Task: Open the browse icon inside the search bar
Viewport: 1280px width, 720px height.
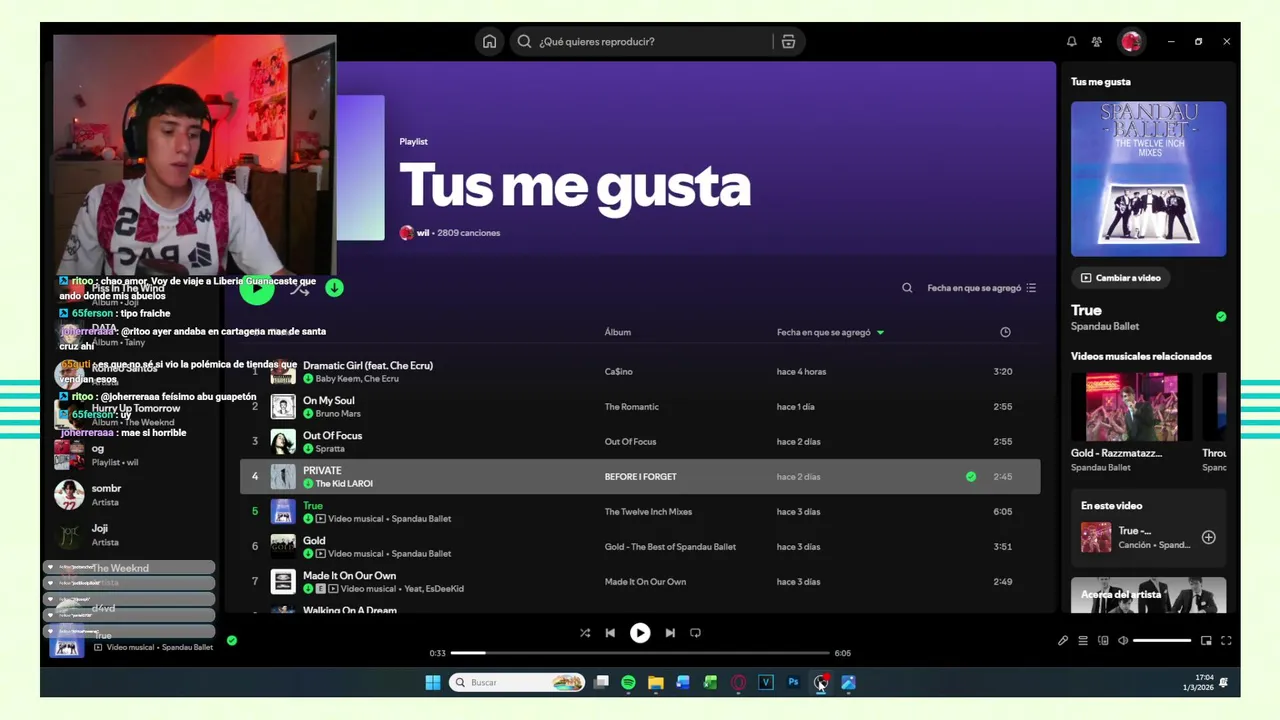Action: tap(788, 42)
